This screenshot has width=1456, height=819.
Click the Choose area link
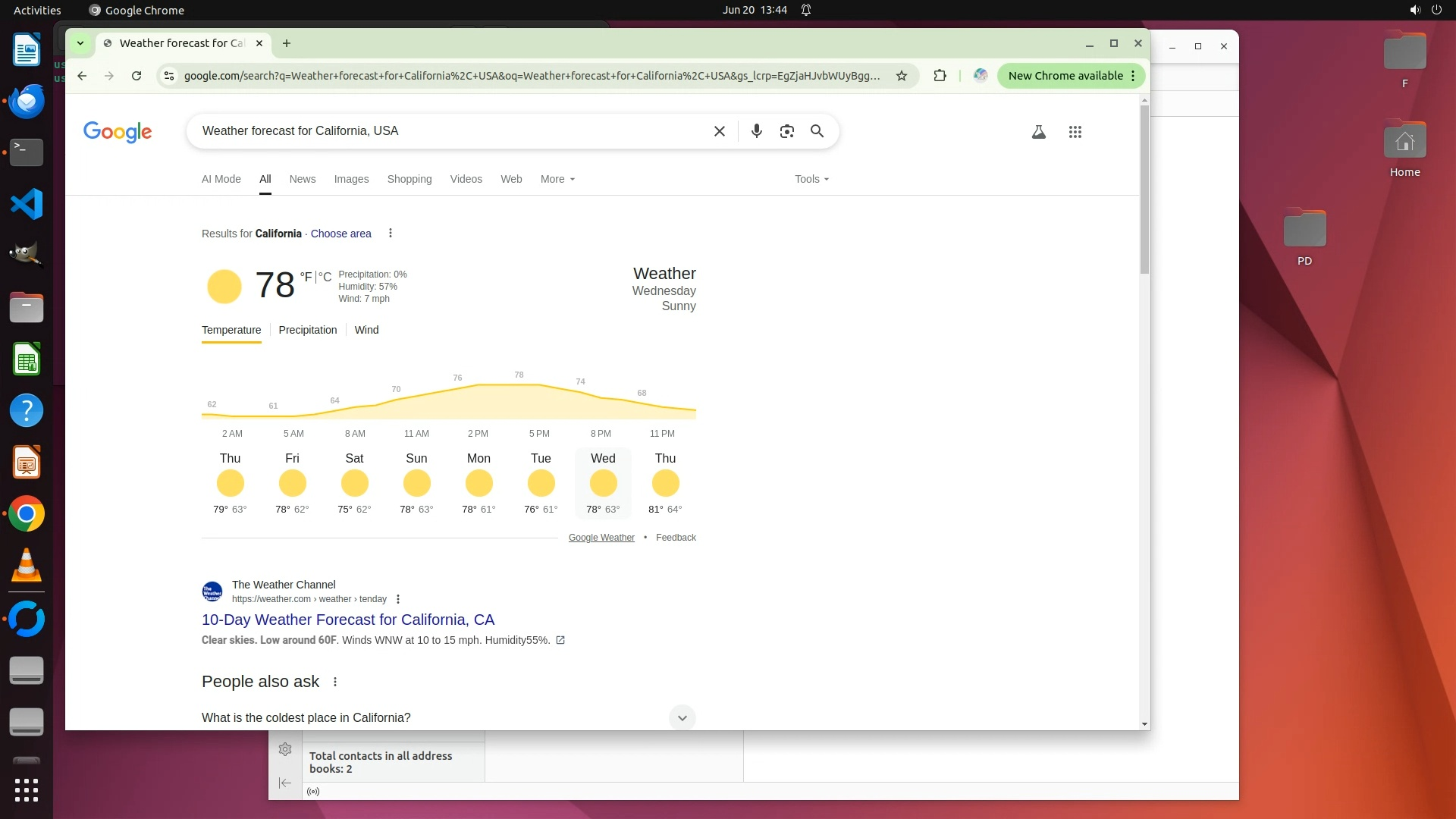(340, 234)
